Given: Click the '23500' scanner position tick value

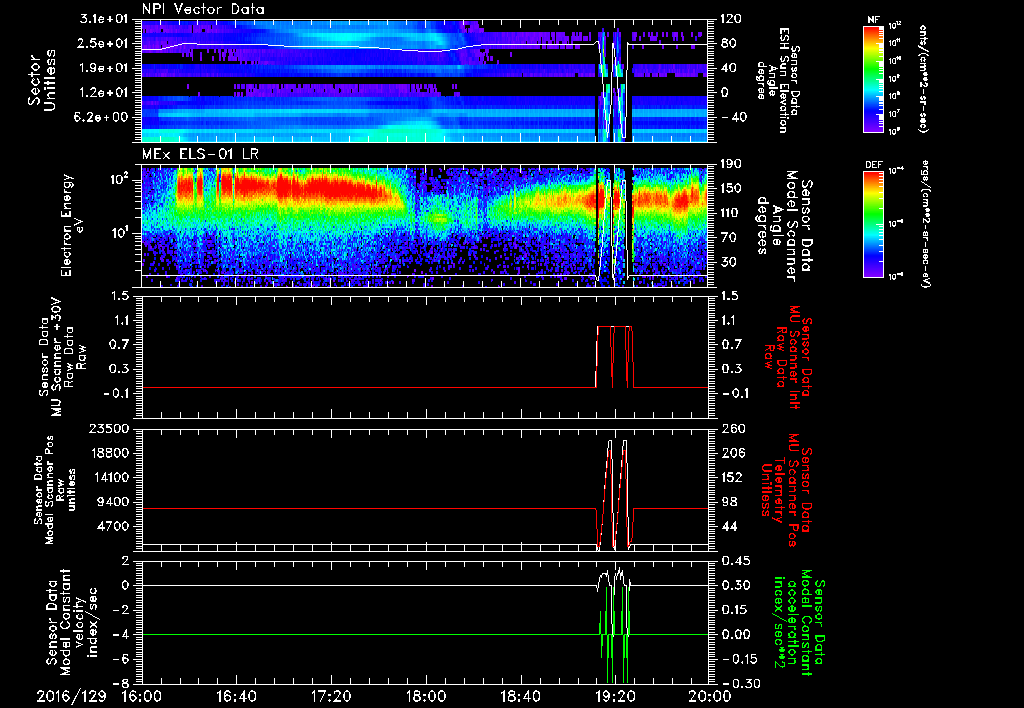Looking at the screenshot, I should pyautogui.click(x=110, y=429).
